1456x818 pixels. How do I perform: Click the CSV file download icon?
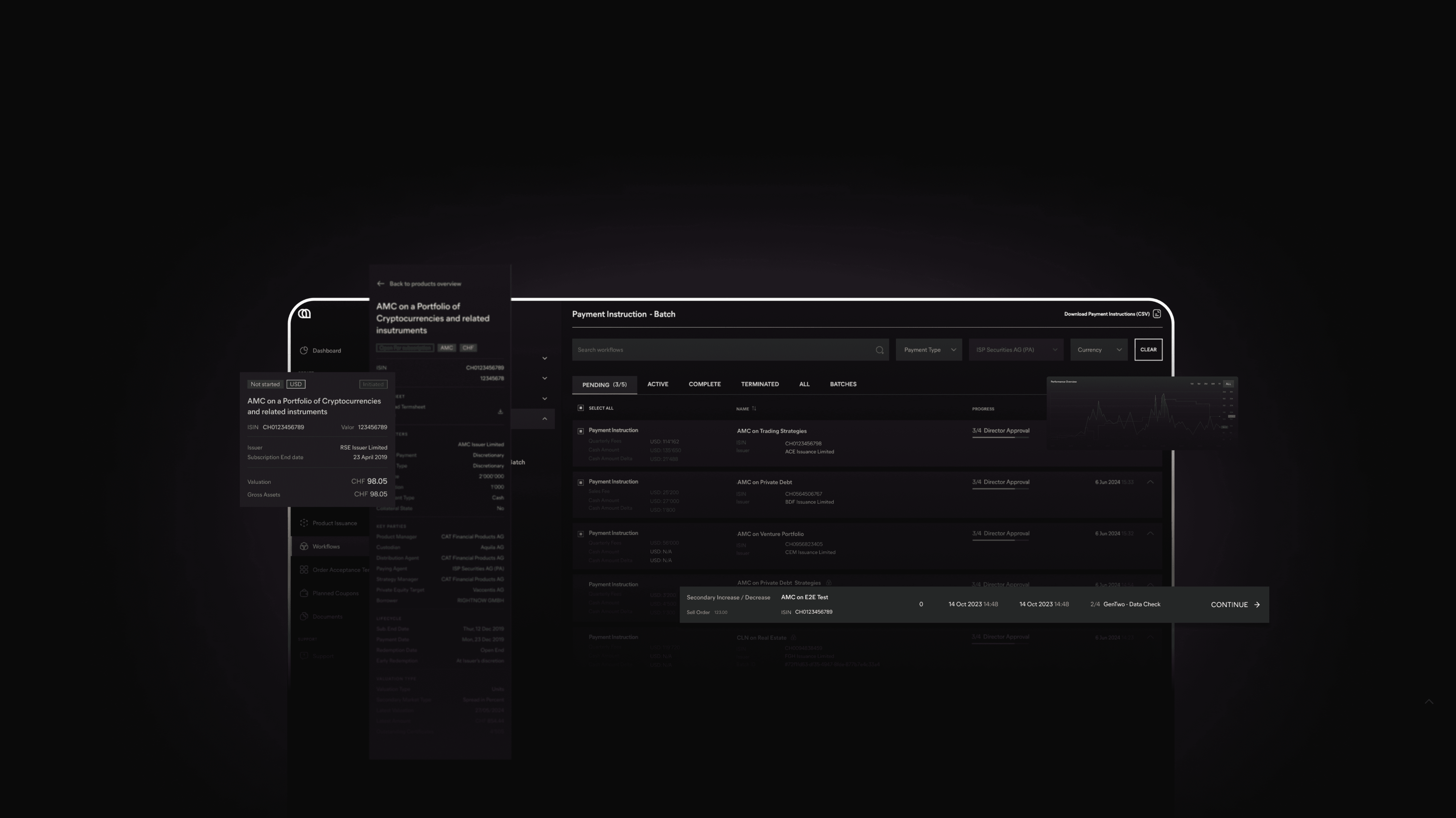tap(1156, 314)
